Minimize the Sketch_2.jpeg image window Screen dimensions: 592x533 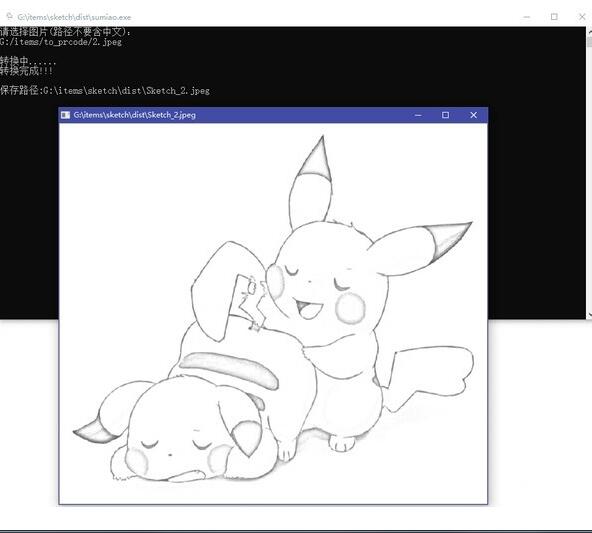click(x=418, y=115)
